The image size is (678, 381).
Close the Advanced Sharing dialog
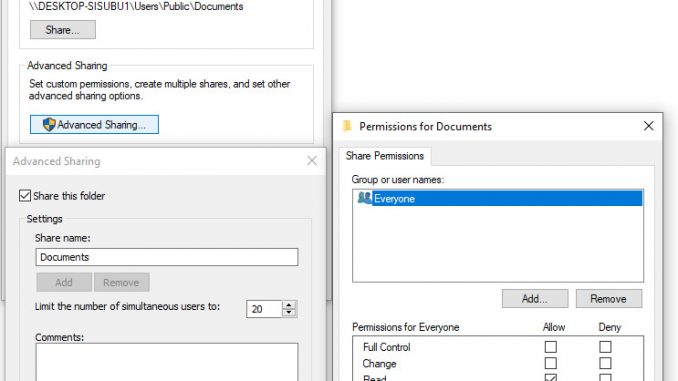[312, 161]
